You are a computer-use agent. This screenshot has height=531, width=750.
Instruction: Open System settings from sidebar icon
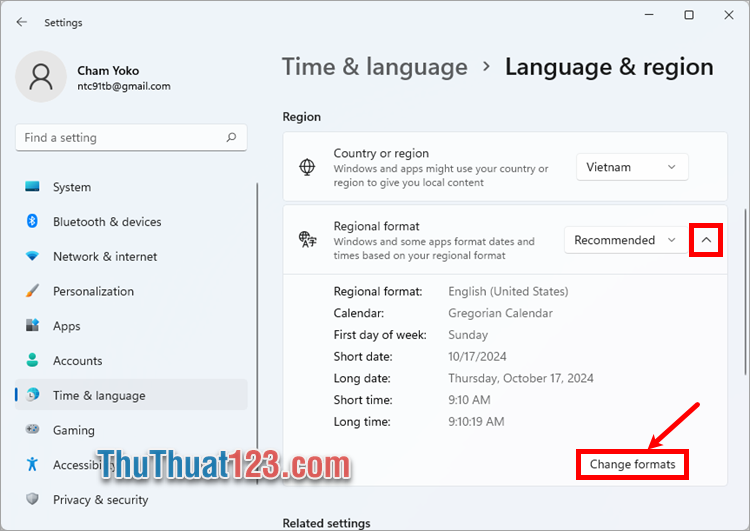(x=33, y=187)
